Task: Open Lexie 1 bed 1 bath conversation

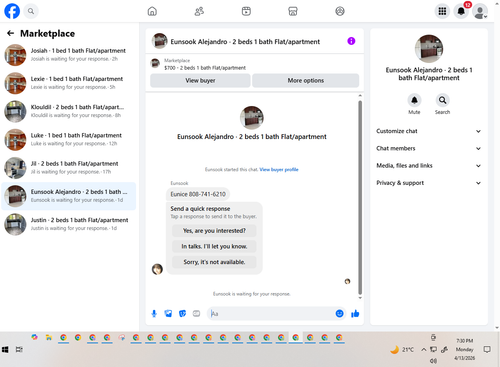Action: pyautogui.click(x=69, y=83)
